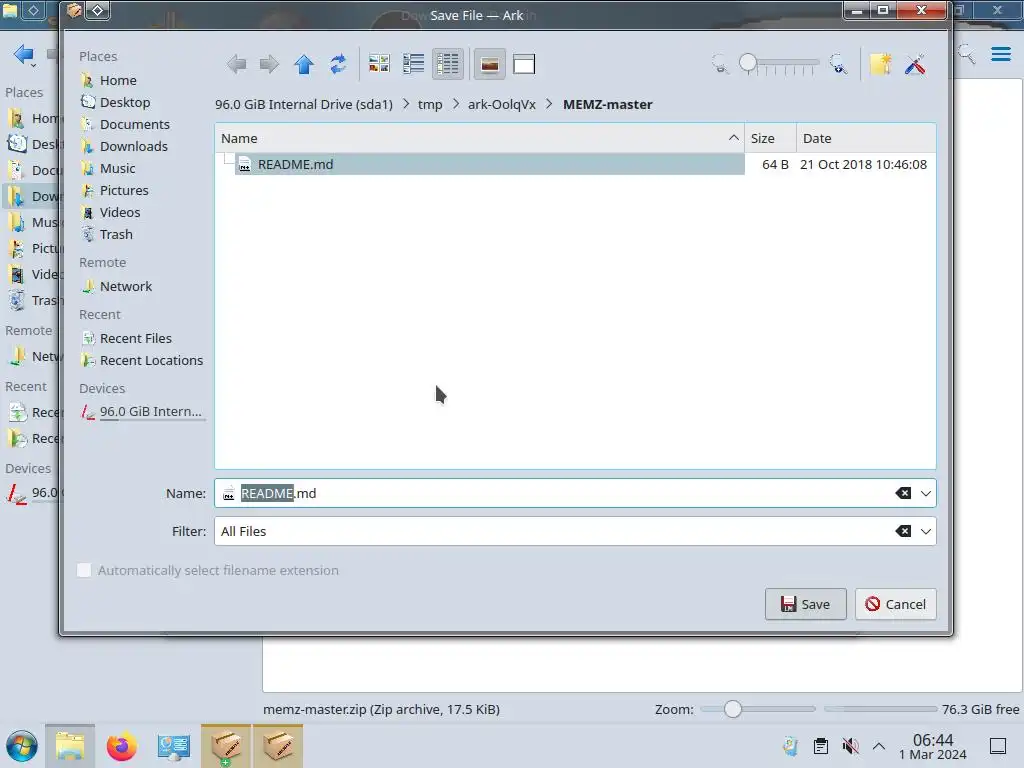
Task: Create a new folder
Action: tap(880, 64)
